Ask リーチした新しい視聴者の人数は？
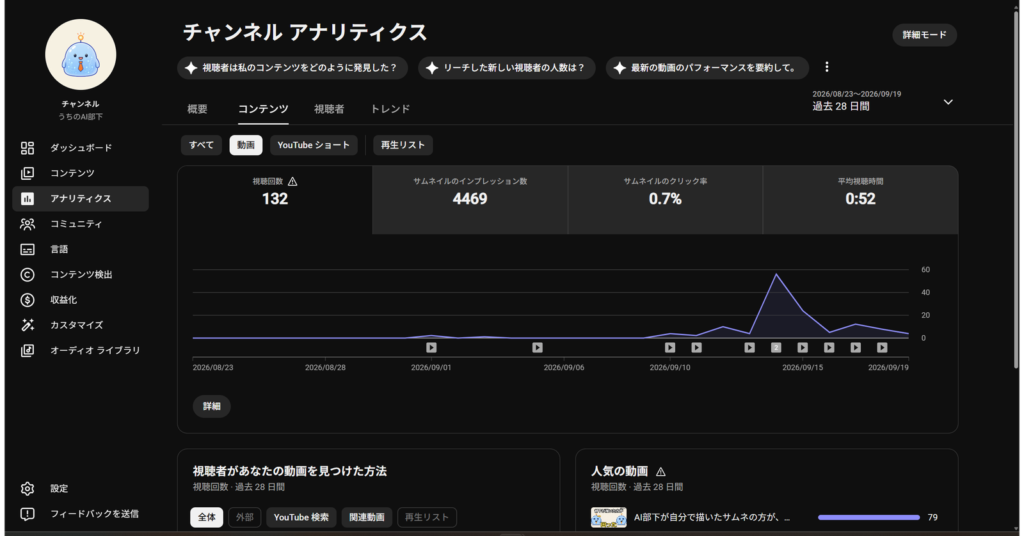The width and height of the screenshot is (1024, 536). coord(507,68)
